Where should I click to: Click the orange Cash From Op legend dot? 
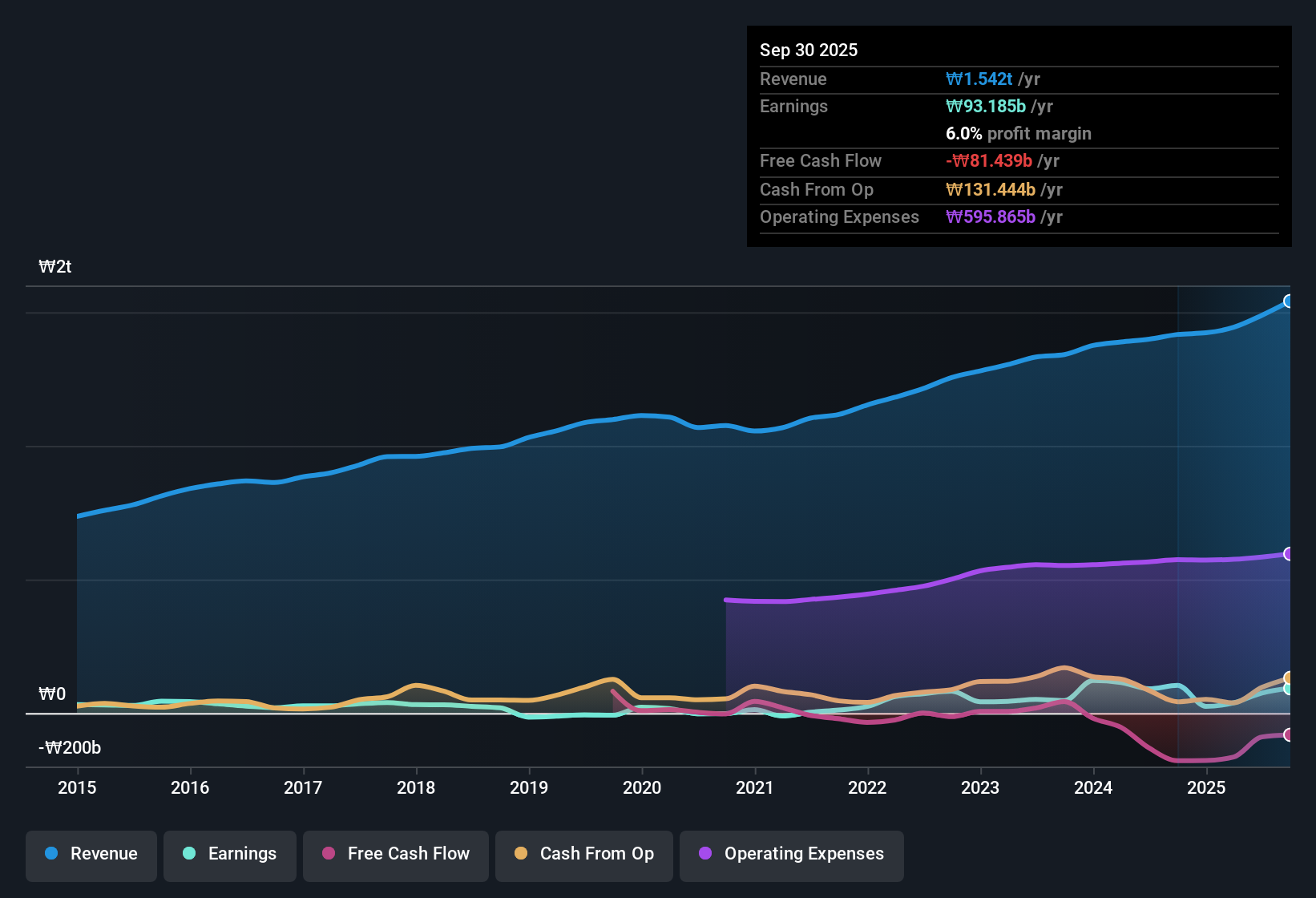pos(521,854)
